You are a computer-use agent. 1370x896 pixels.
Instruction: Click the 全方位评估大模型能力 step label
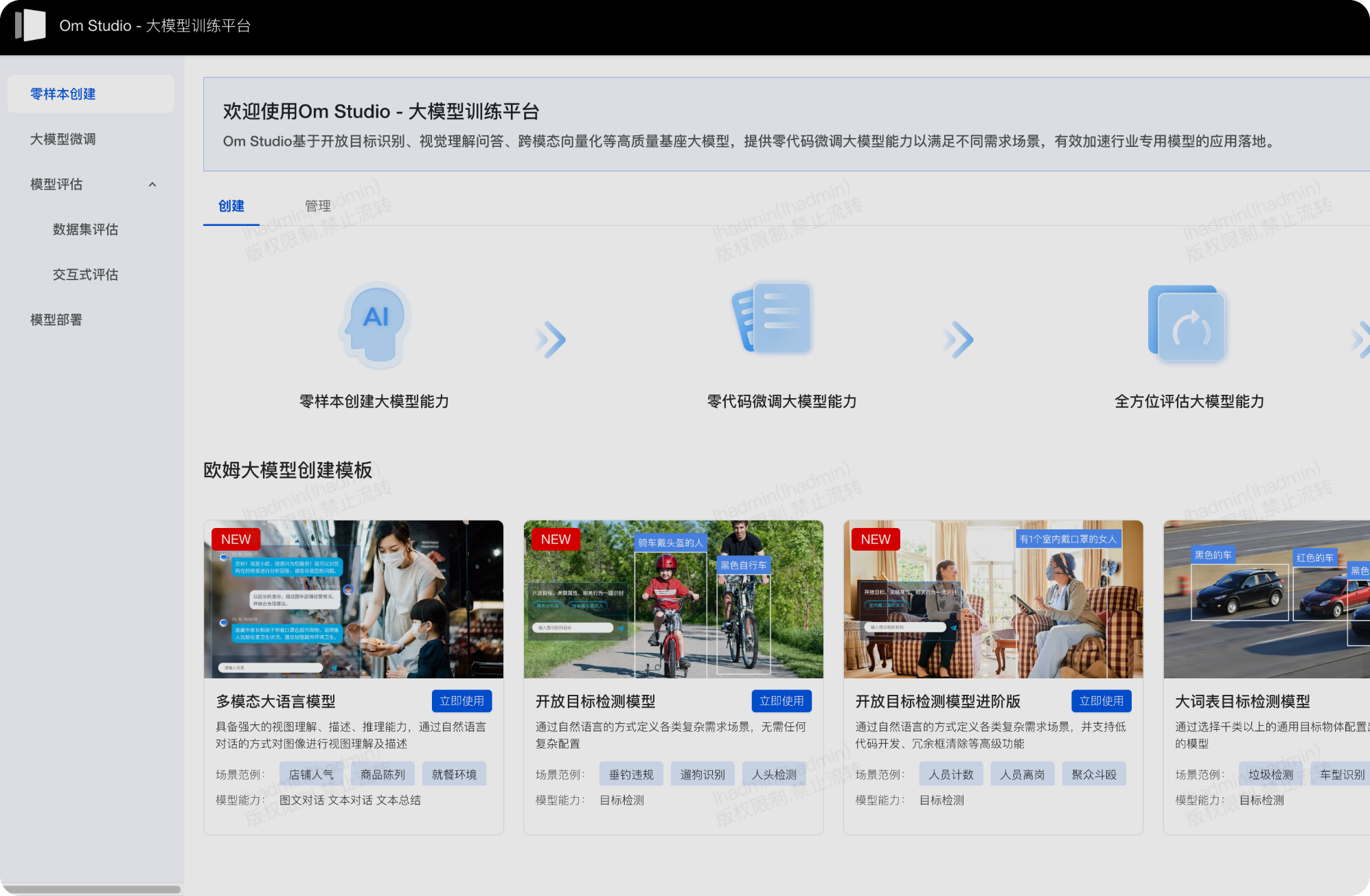(1190, 402)
